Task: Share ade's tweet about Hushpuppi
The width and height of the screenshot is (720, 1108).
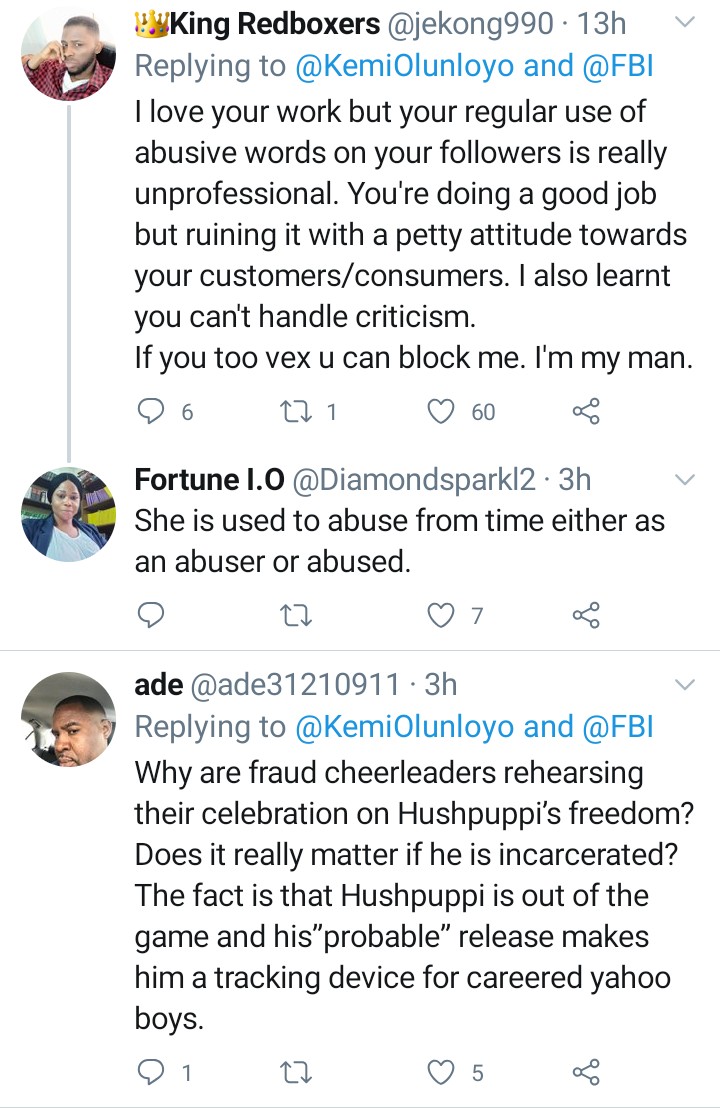Action: point(585,1073)
